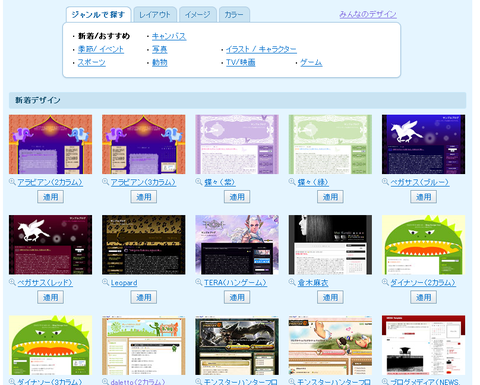Open ダイナソー(2カラム) title link
This screenshot has width=480, height=385.
423,283
